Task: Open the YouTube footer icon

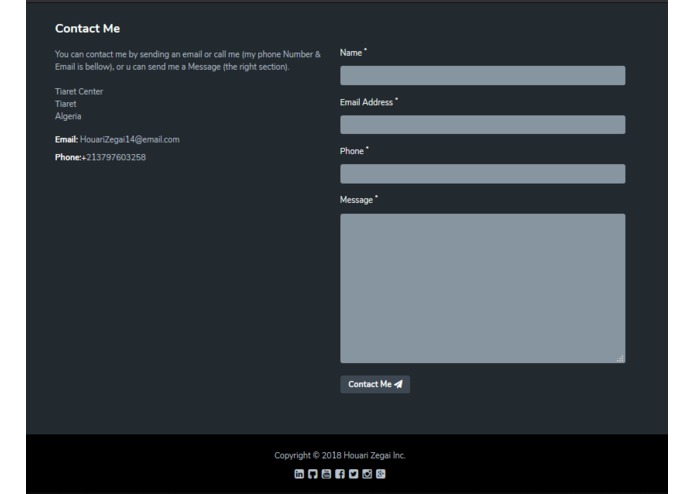Action: (x=326, y=474)
